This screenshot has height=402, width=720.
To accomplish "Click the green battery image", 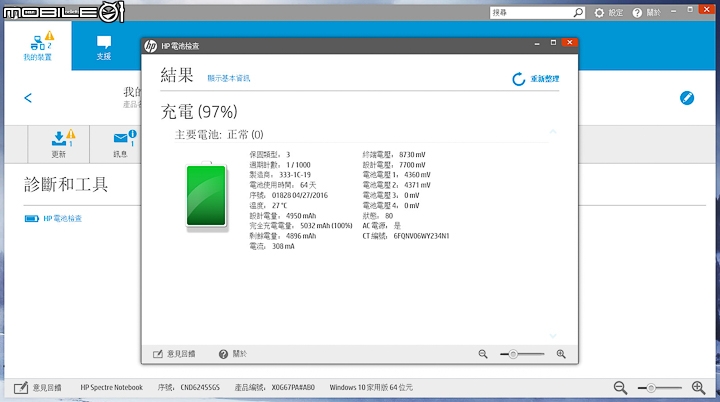I will pyautogui.click(x=206, y=196).
